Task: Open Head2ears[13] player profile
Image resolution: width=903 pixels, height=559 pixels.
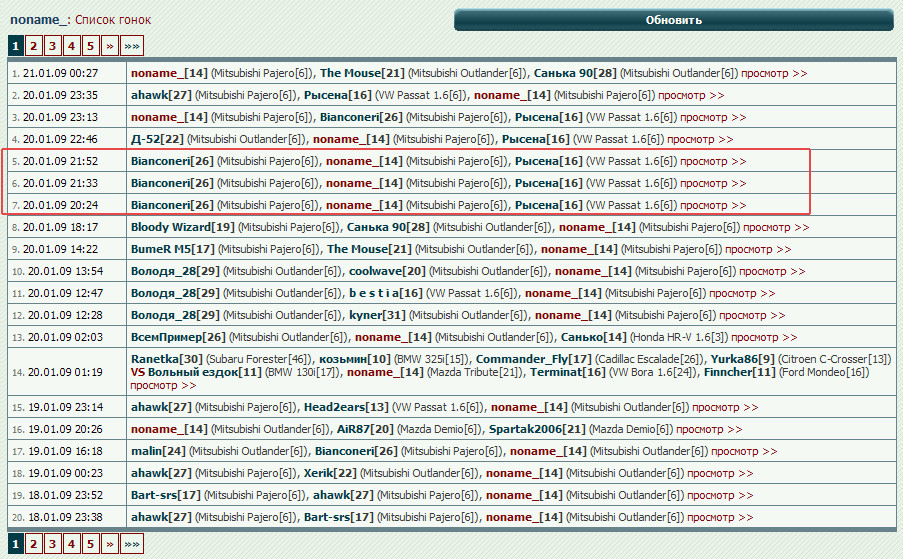Action: [x=346, y=407]
